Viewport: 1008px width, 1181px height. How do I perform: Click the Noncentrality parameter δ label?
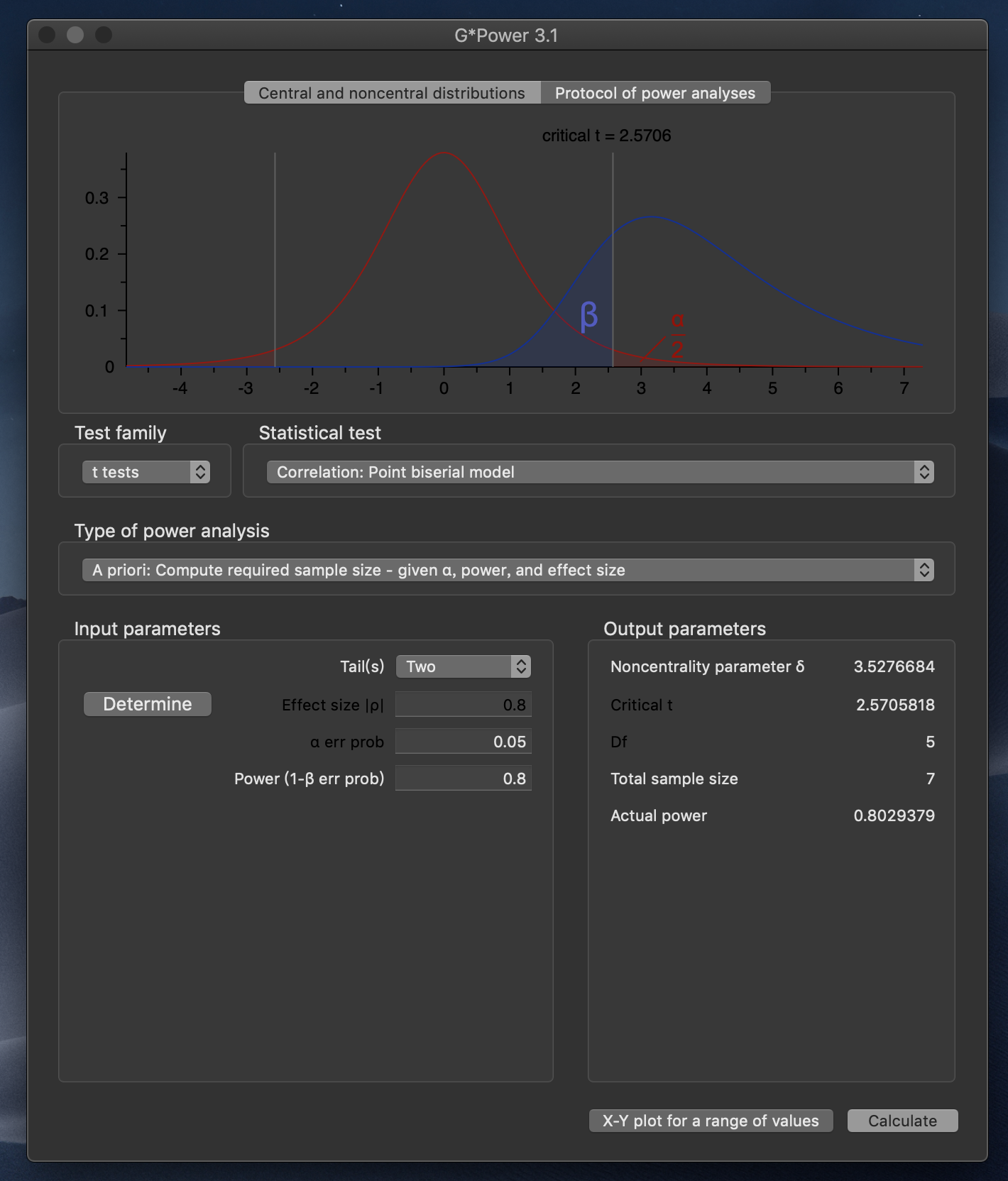click(707, 666)
